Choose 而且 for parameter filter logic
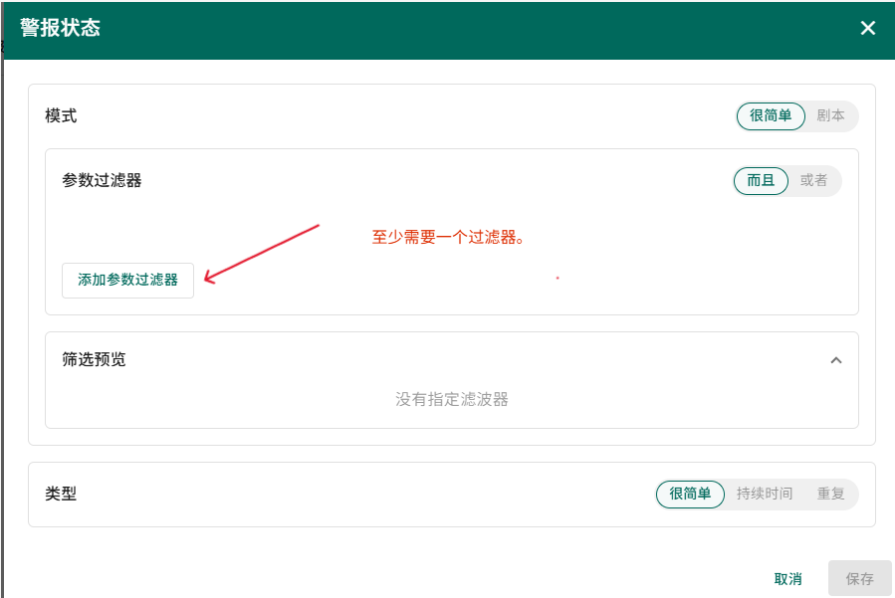 tap(760, 181)
